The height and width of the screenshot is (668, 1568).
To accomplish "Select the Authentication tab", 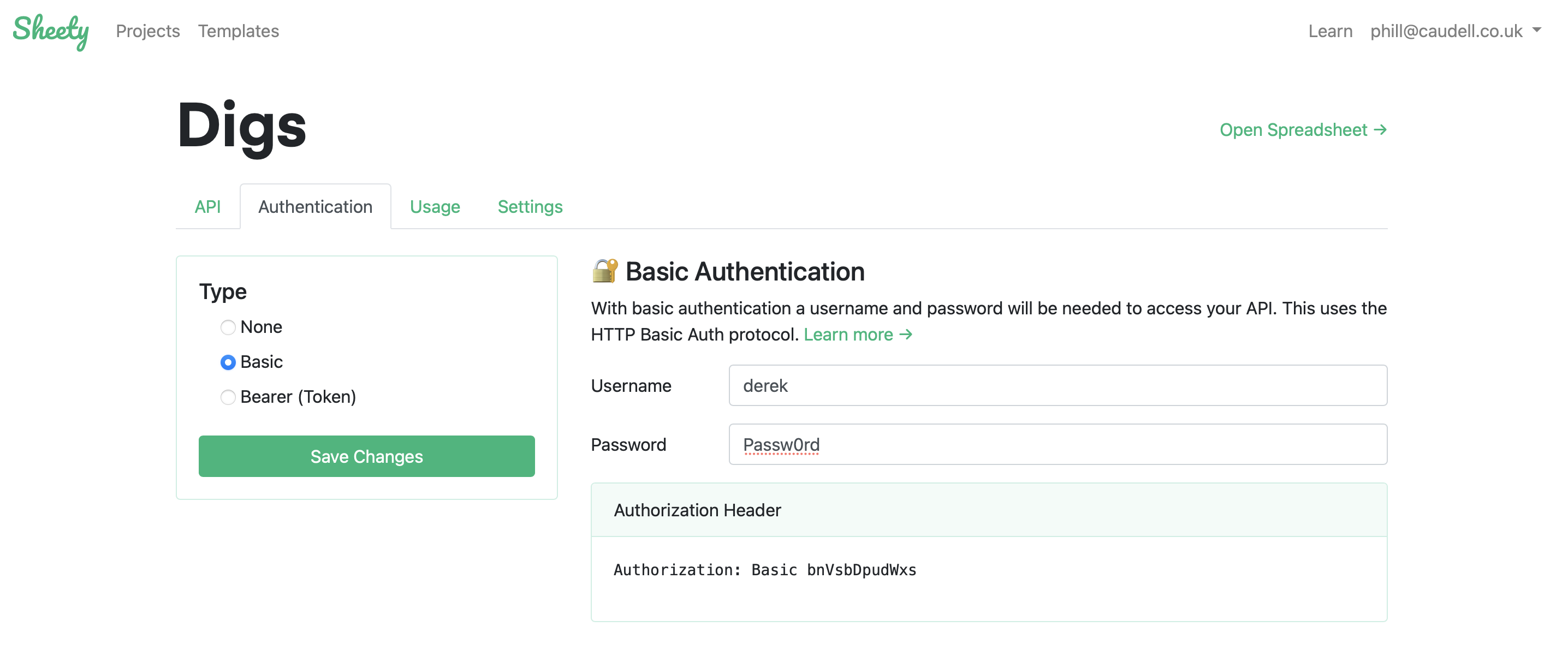I will coord(314,207).
